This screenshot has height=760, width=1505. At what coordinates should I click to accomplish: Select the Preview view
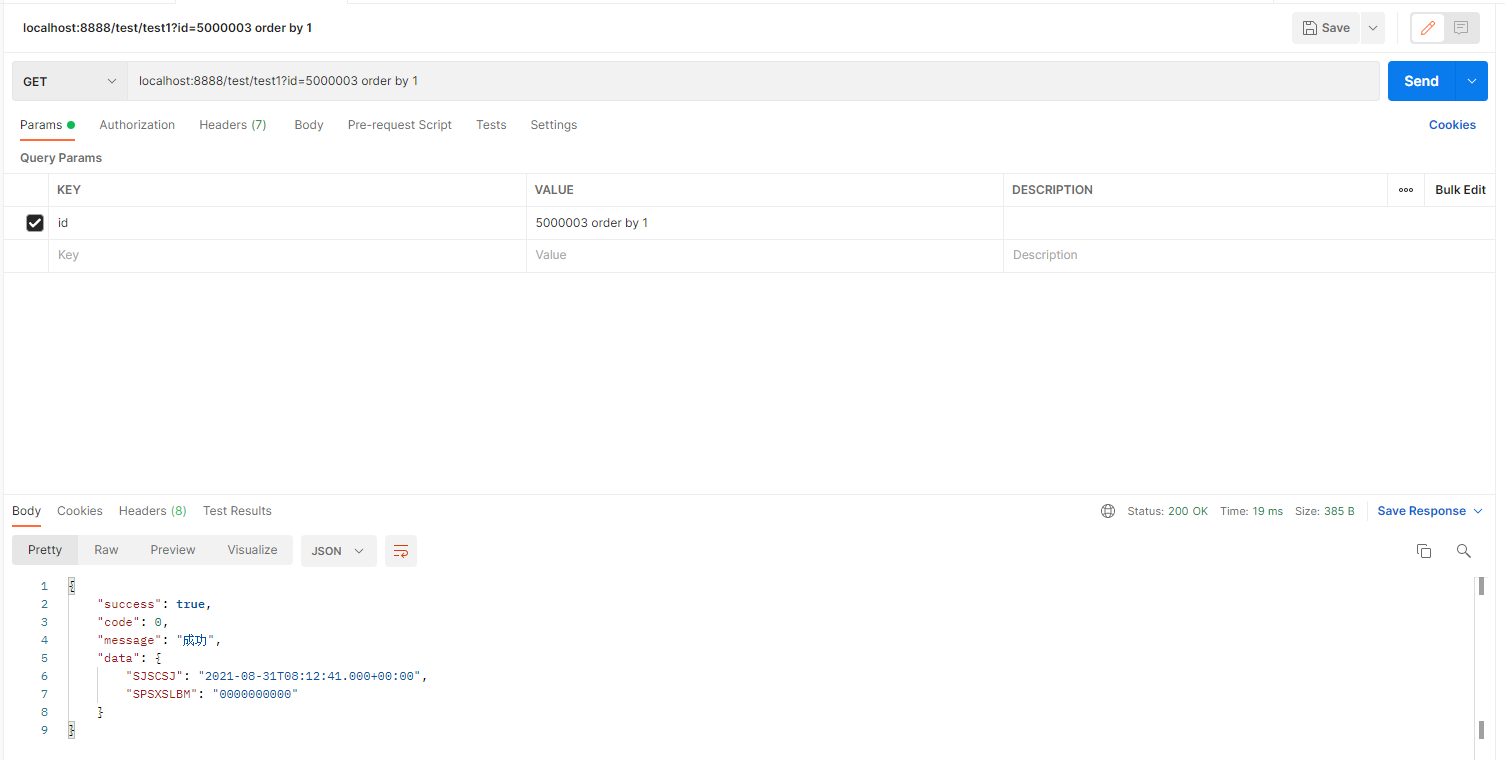pos(173,550)
